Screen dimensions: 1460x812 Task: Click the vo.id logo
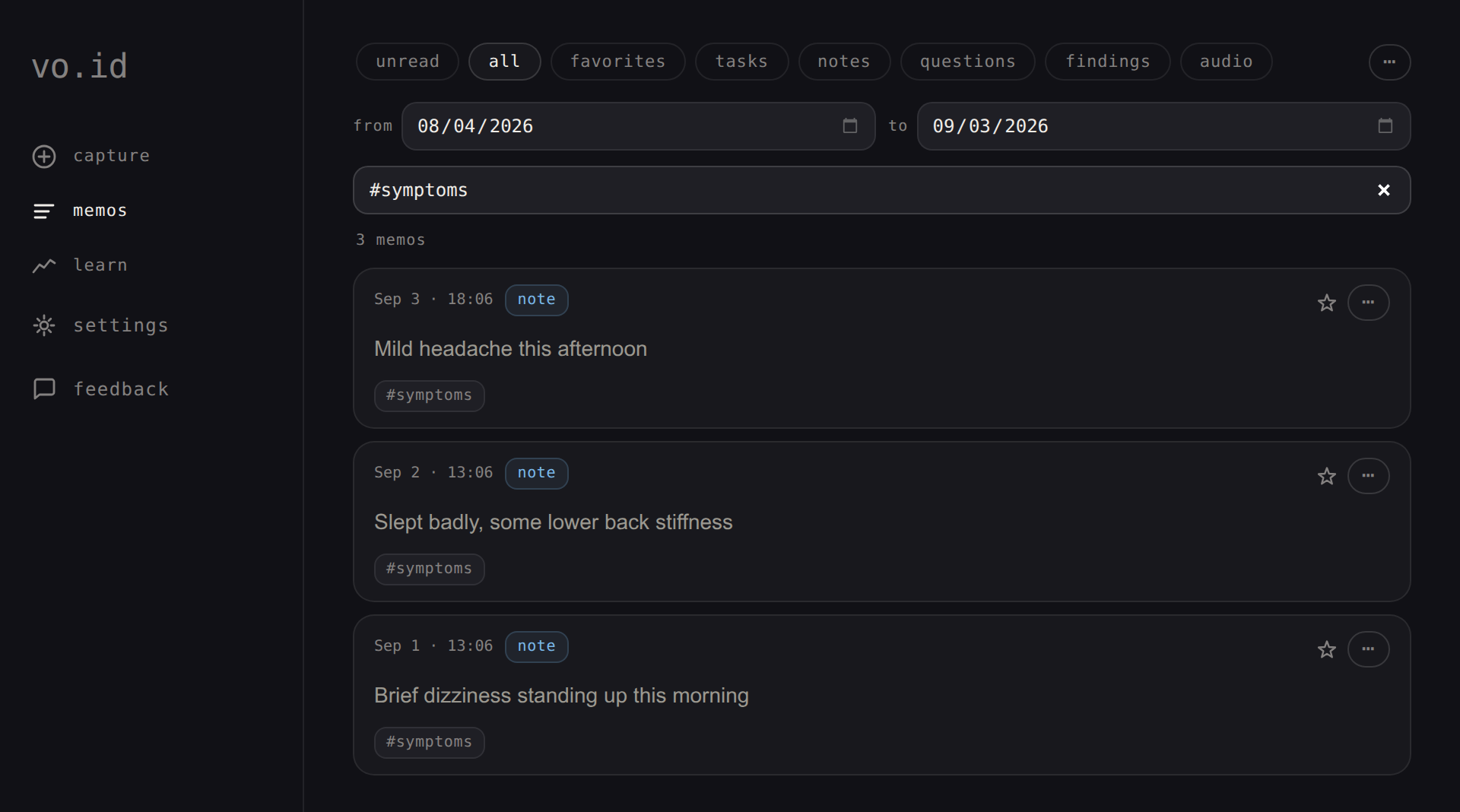coord(80,66)
